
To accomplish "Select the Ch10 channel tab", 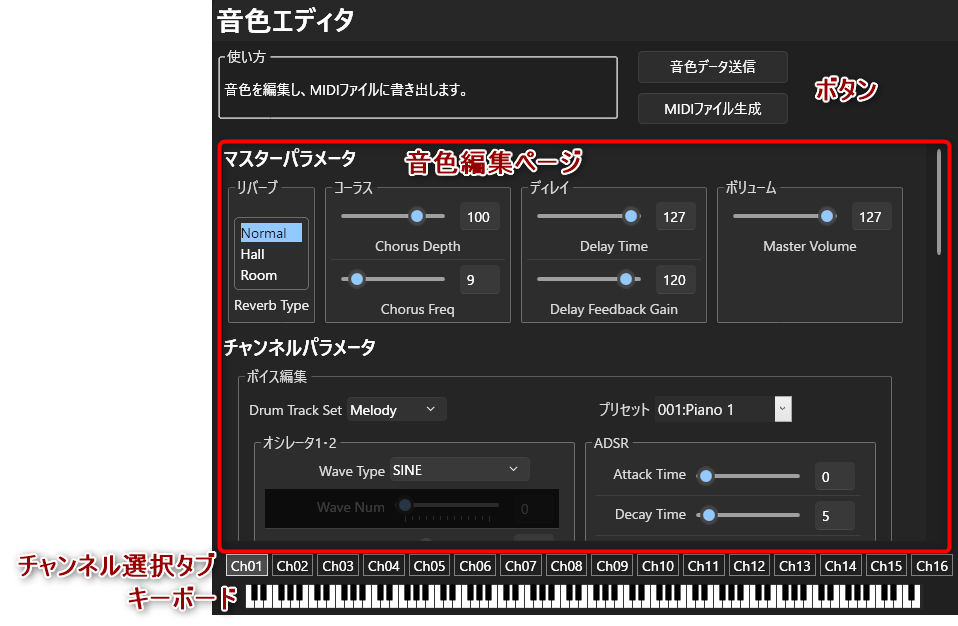I will point(658,566).
